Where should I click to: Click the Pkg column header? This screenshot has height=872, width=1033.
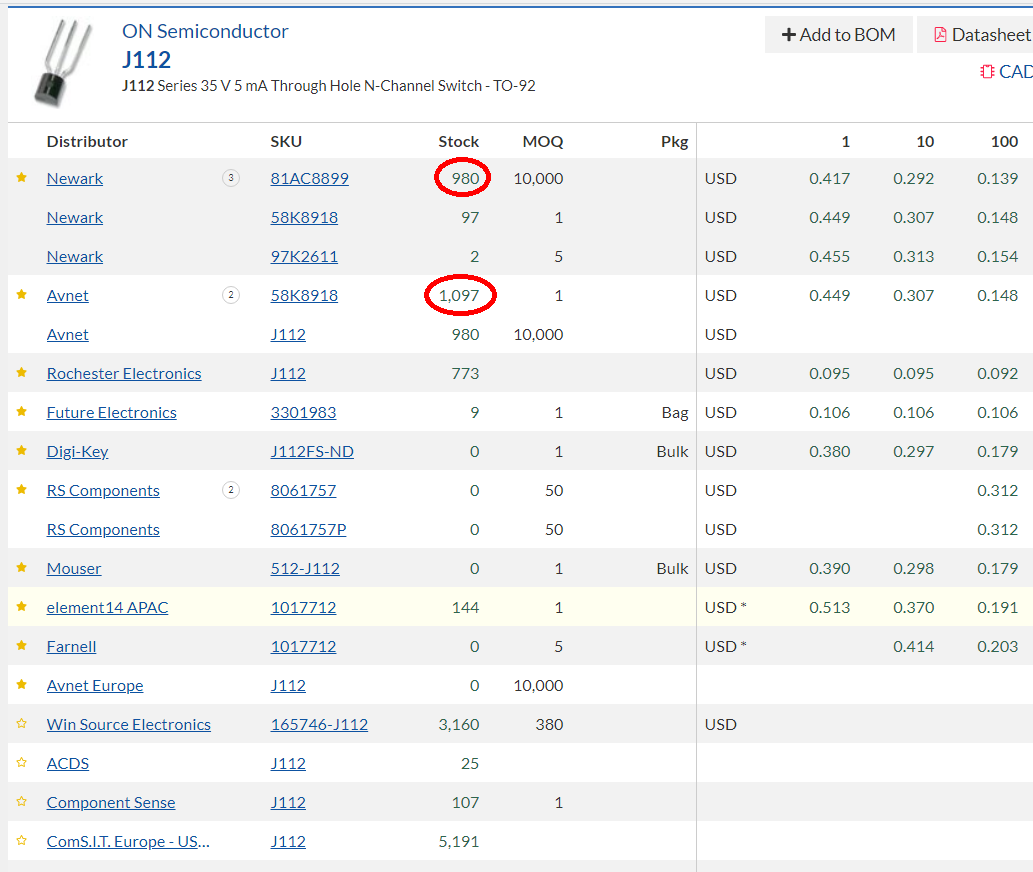click(x=675, y=142)
